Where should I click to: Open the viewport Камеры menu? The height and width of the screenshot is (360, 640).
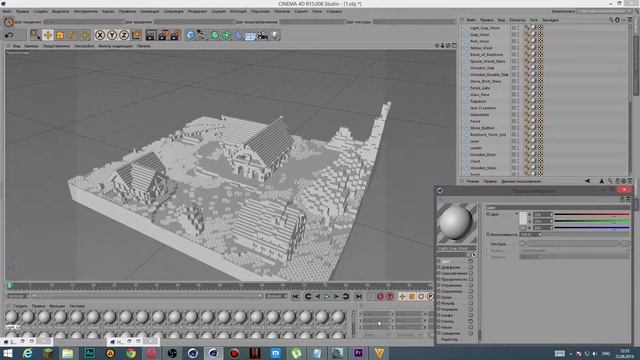[31, 46]
